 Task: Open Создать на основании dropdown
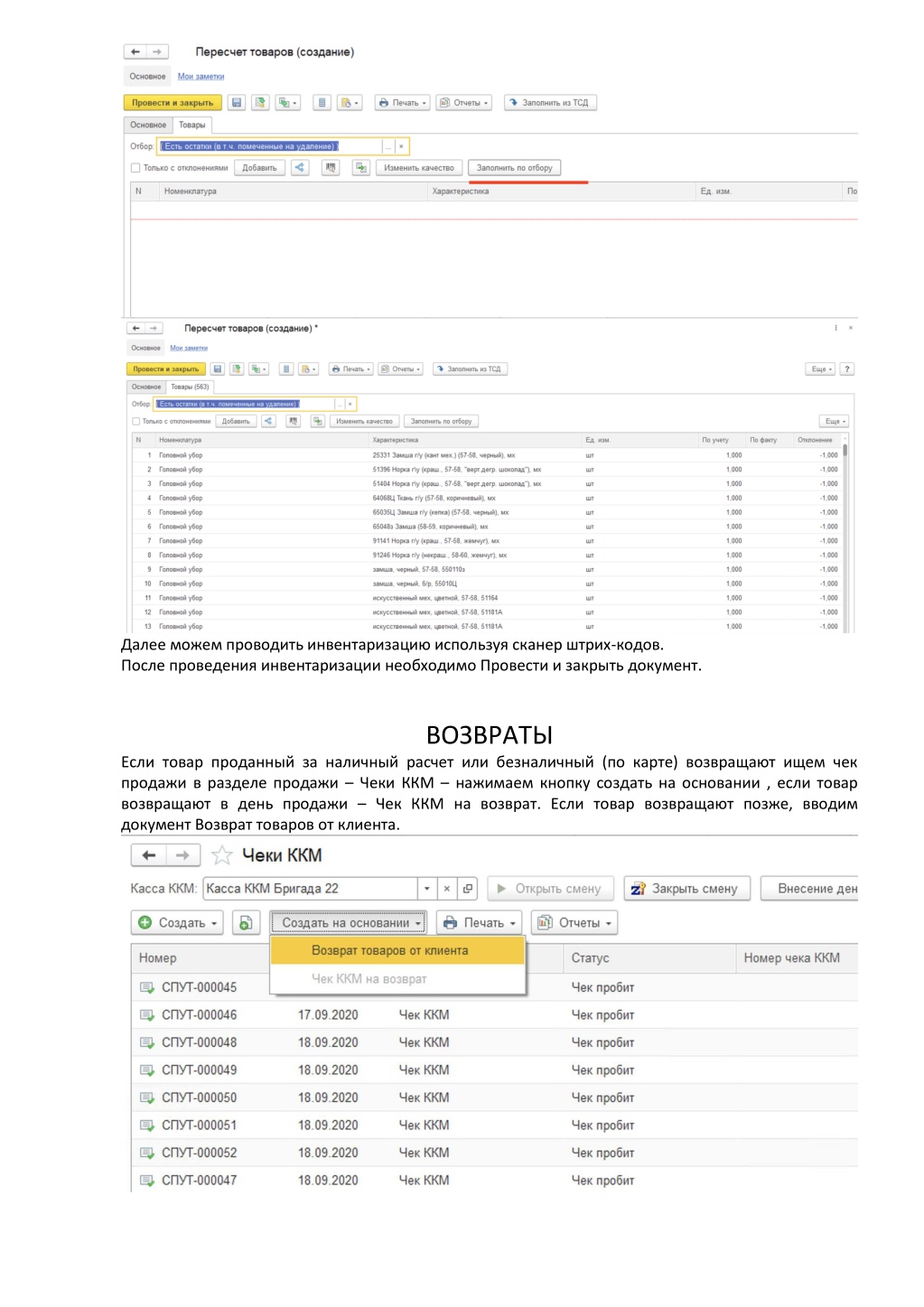pos(349,922)
